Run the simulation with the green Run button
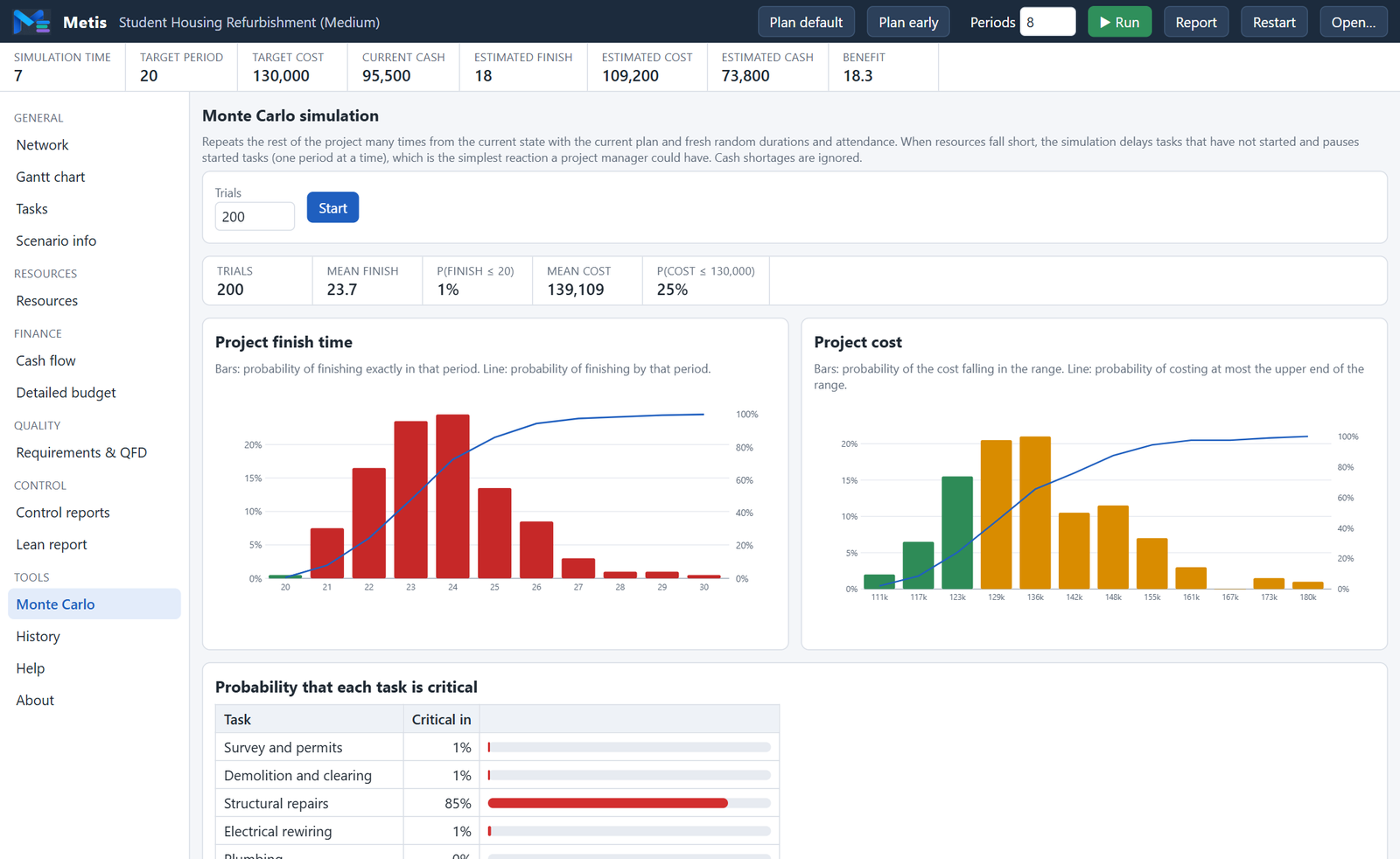Screen dimensions: 1400x859 pyautogui.click(x=1119, y=22)
